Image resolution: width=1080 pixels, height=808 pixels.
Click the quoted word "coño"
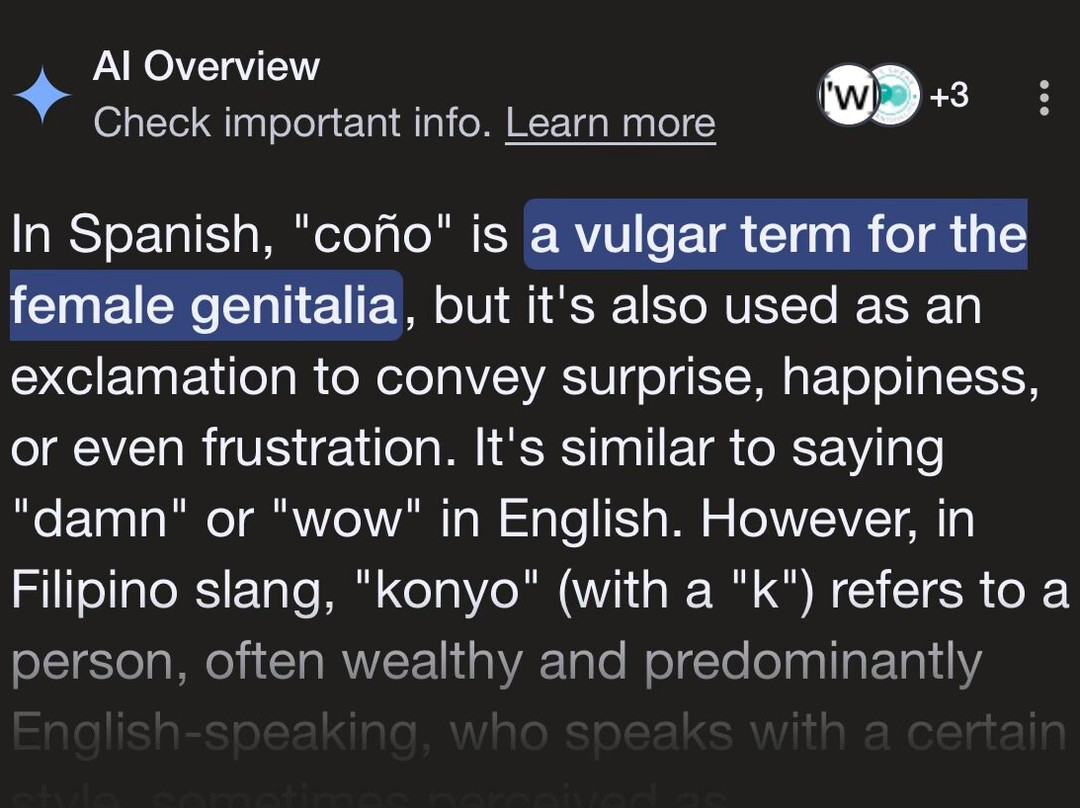(x=364, y=235)
